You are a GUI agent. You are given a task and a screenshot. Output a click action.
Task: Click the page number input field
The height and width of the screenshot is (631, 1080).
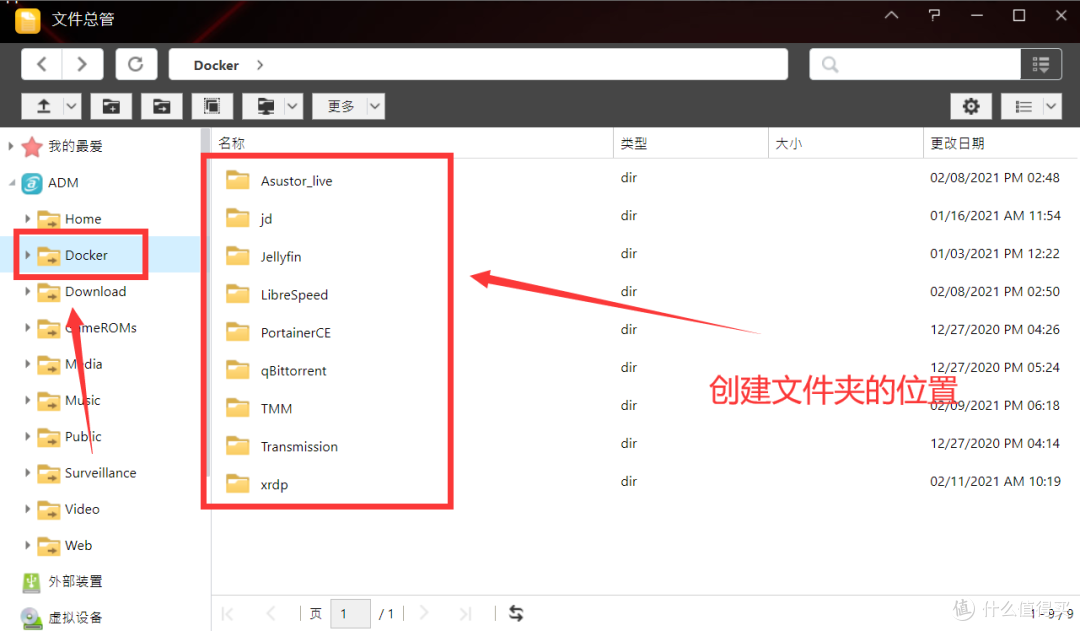click(350, 613)
